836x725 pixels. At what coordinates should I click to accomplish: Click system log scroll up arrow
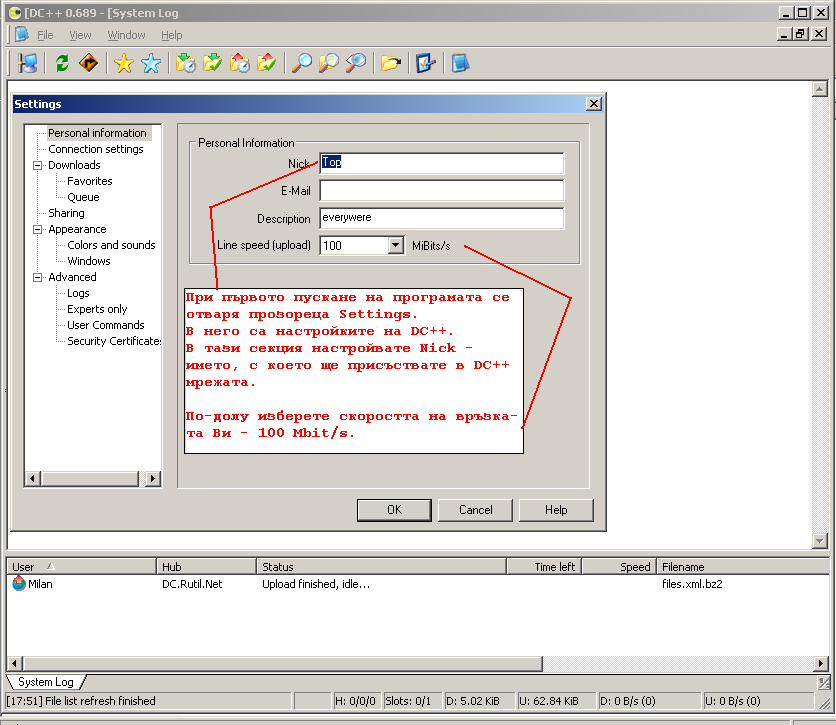(819, 88)
